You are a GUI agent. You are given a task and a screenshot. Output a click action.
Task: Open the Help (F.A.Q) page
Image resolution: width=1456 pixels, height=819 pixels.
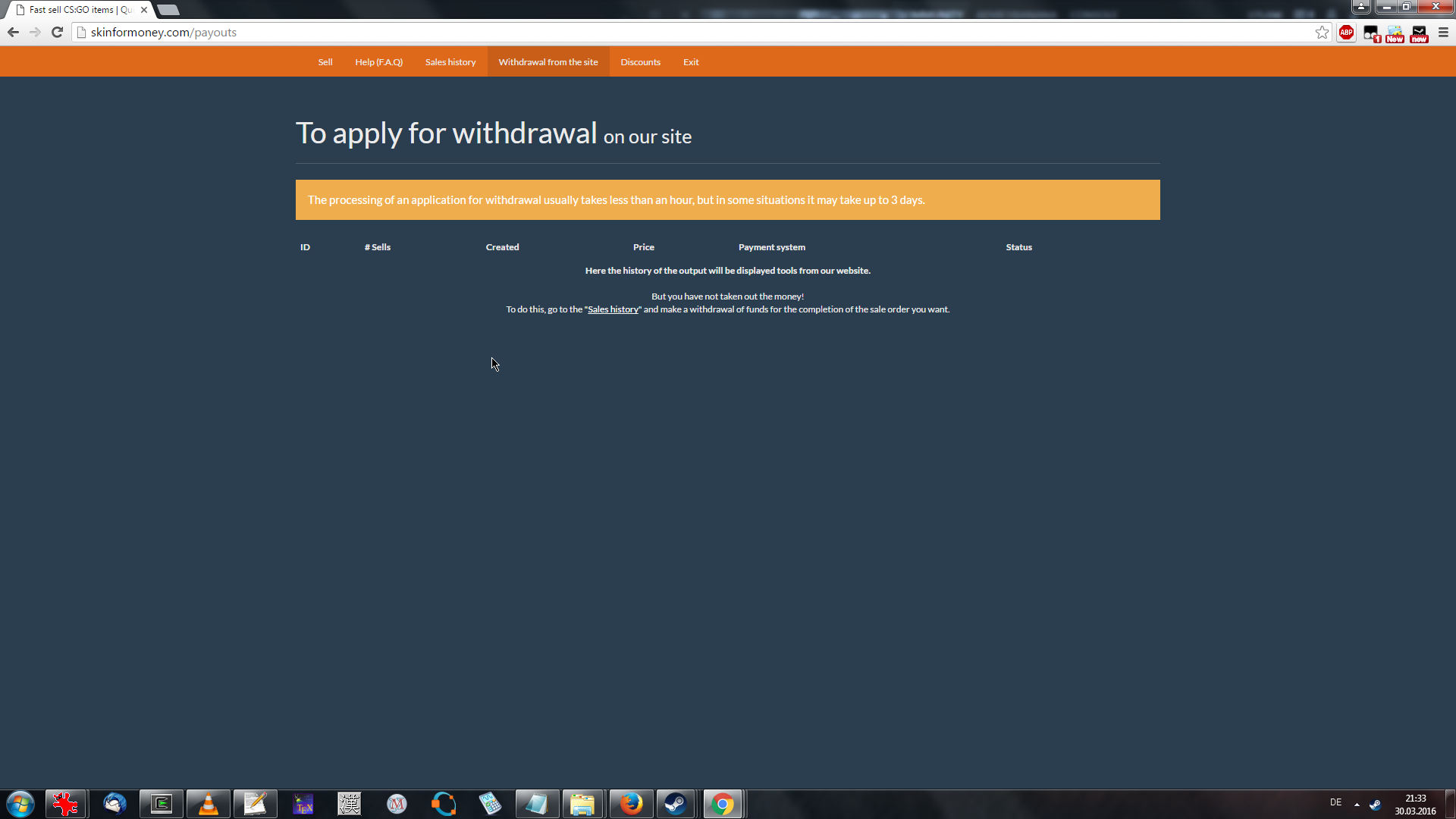pos(378,62)
